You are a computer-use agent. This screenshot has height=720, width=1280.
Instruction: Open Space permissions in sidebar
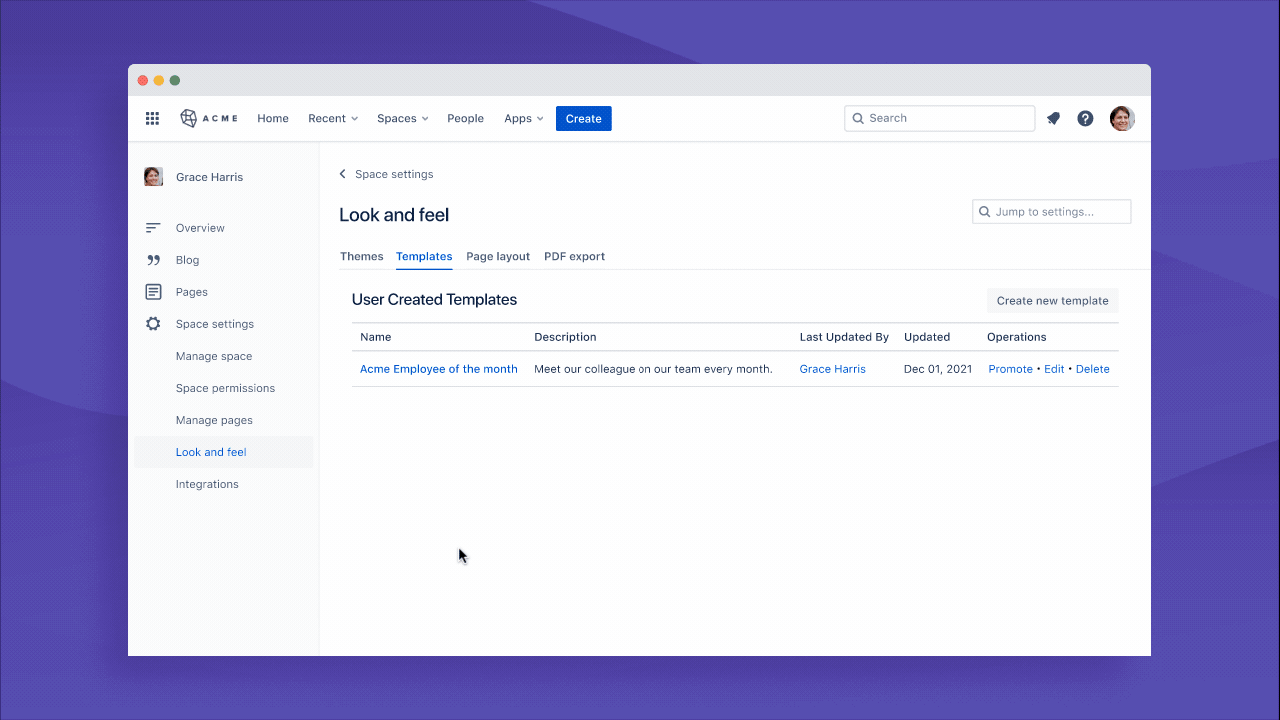(225, 388)
